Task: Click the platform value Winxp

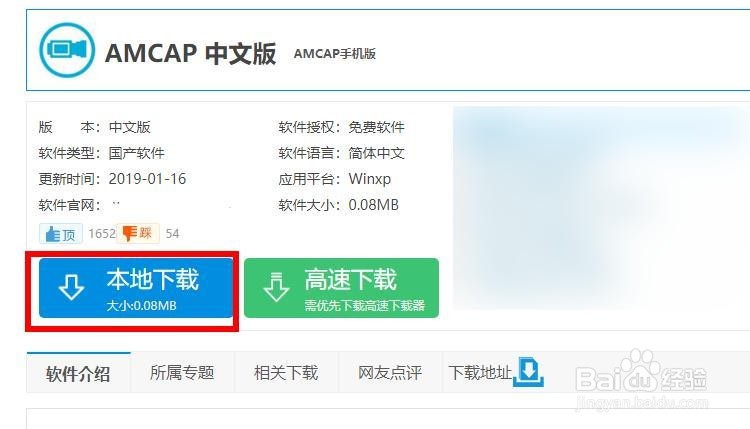Action: (370, 179)
